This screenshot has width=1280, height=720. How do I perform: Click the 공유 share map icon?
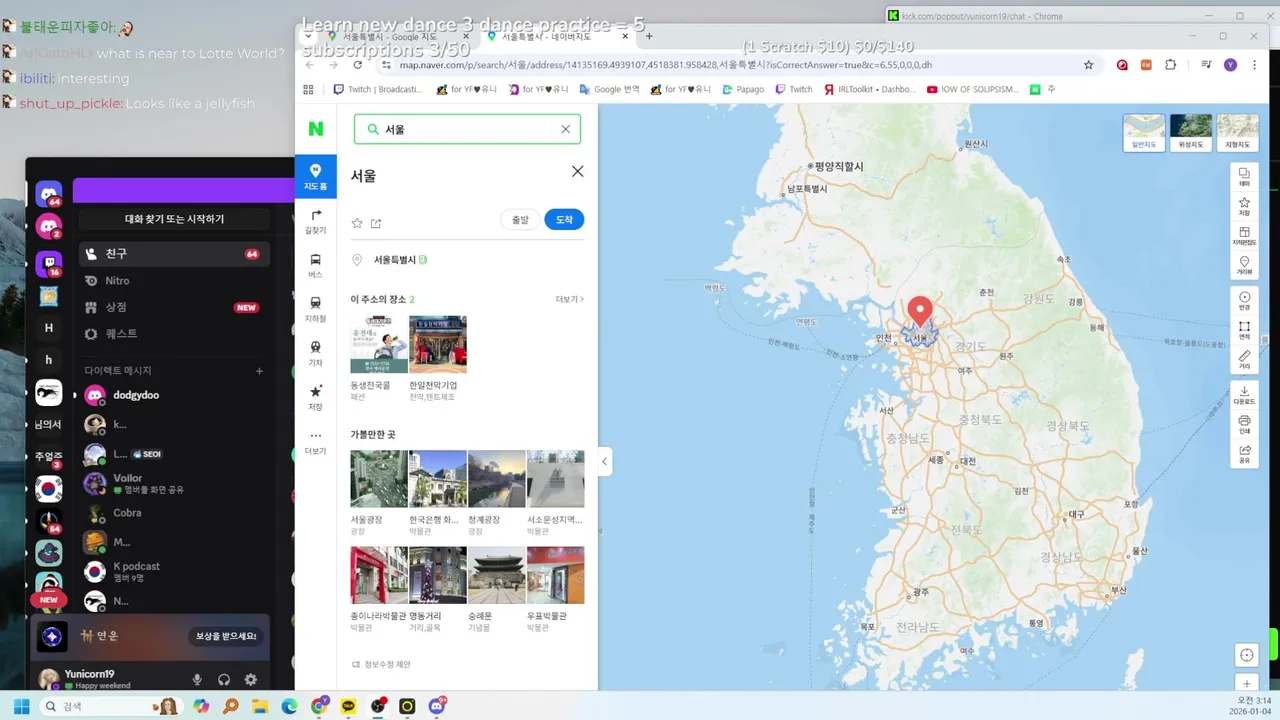1244,454
